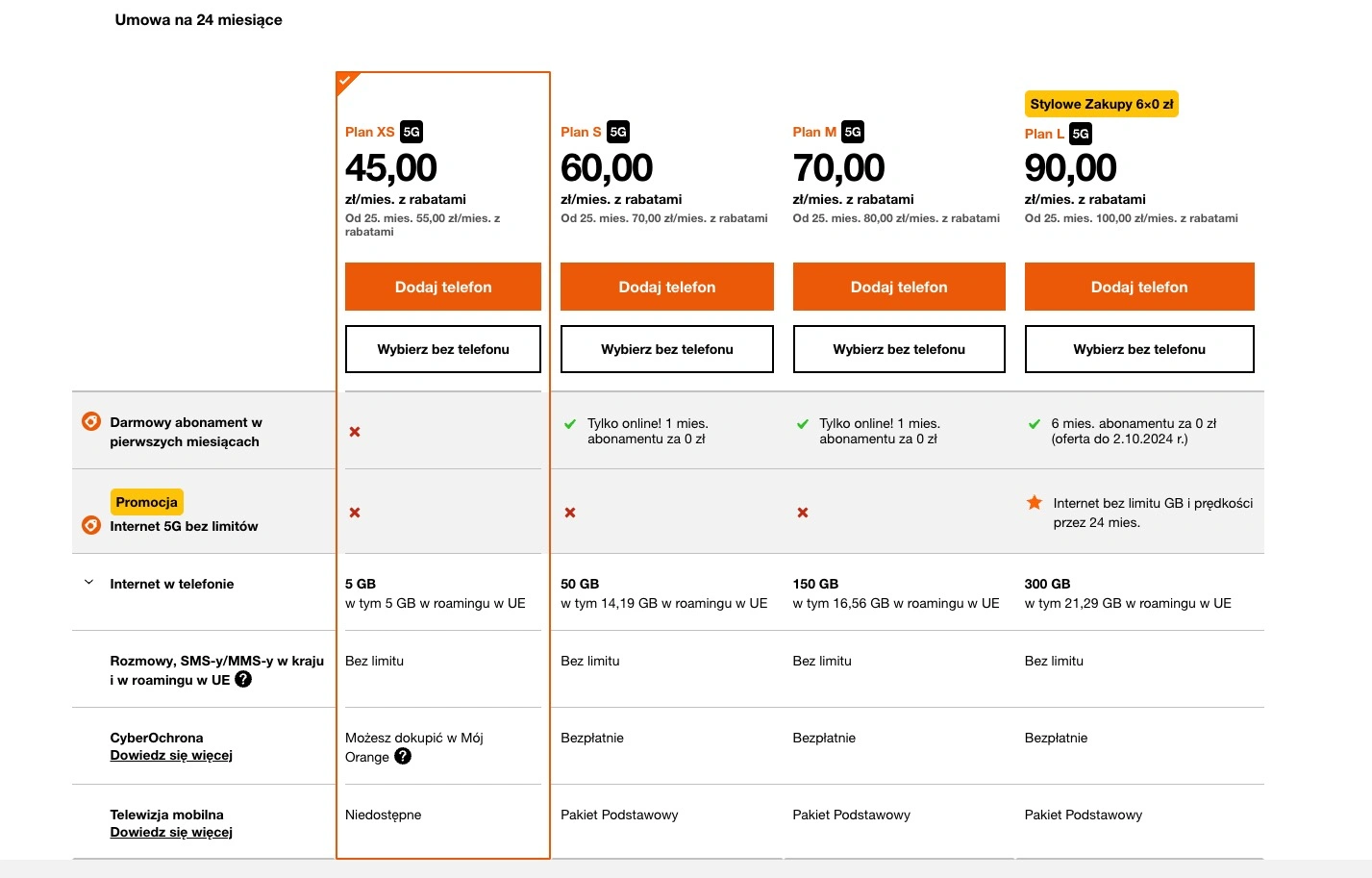Choose Wybierz bez telefonu for Plan S
Screen dimensions: 1372x878
click(667, 349)
